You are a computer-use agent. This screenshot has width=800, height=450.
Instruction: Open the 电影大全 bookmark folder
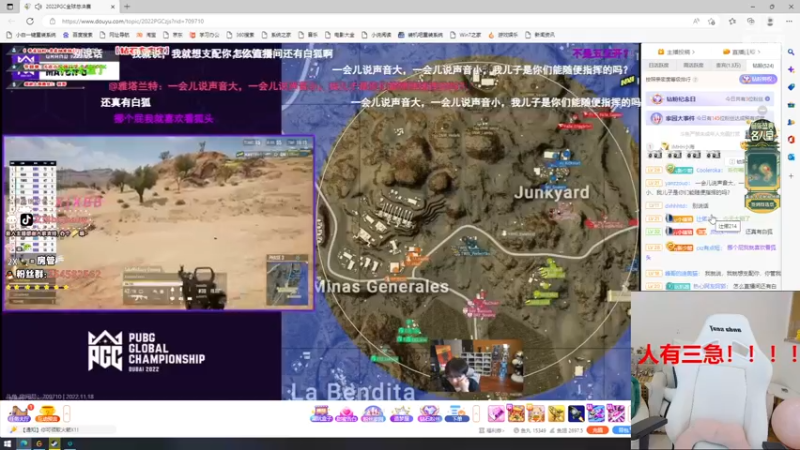coord(339,35)
